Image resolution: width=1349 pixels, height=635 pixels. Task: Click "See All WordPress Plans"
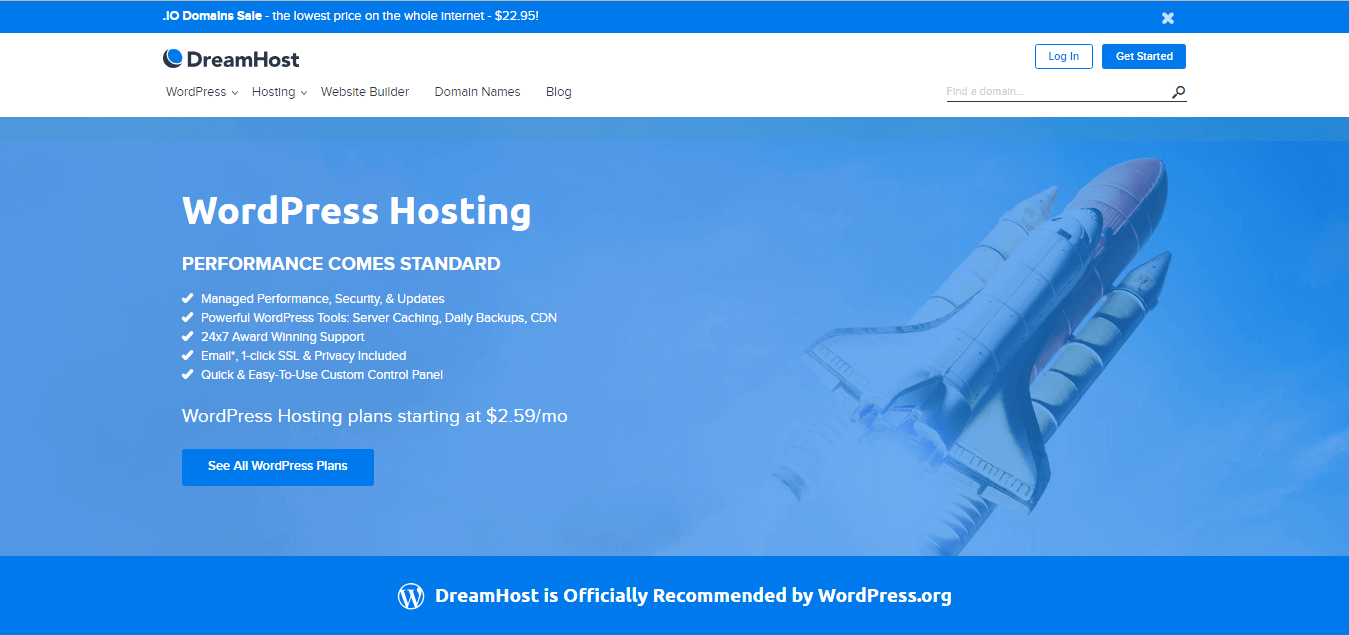click(277, 467)
